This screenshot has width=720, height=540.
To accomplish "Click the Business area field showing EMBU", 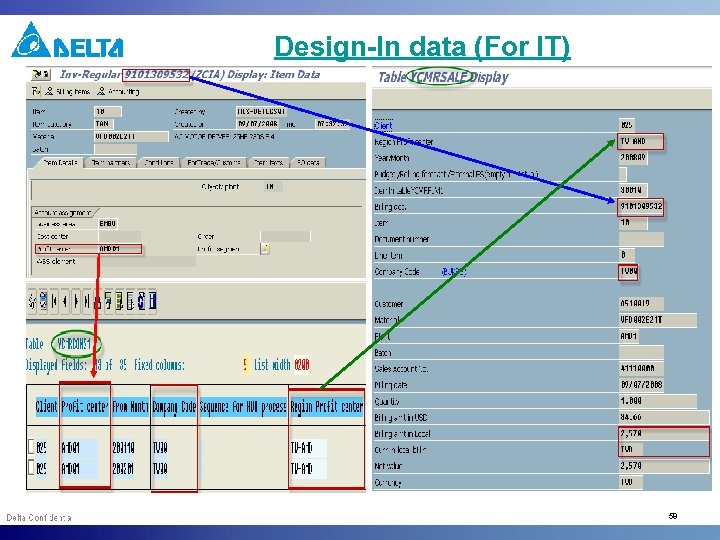I will click(x=108, y=224).
